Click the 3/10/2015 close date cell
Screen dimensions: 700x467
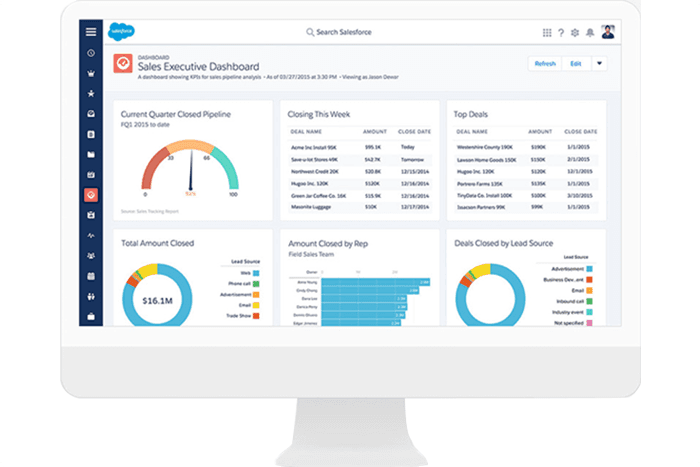579,196
